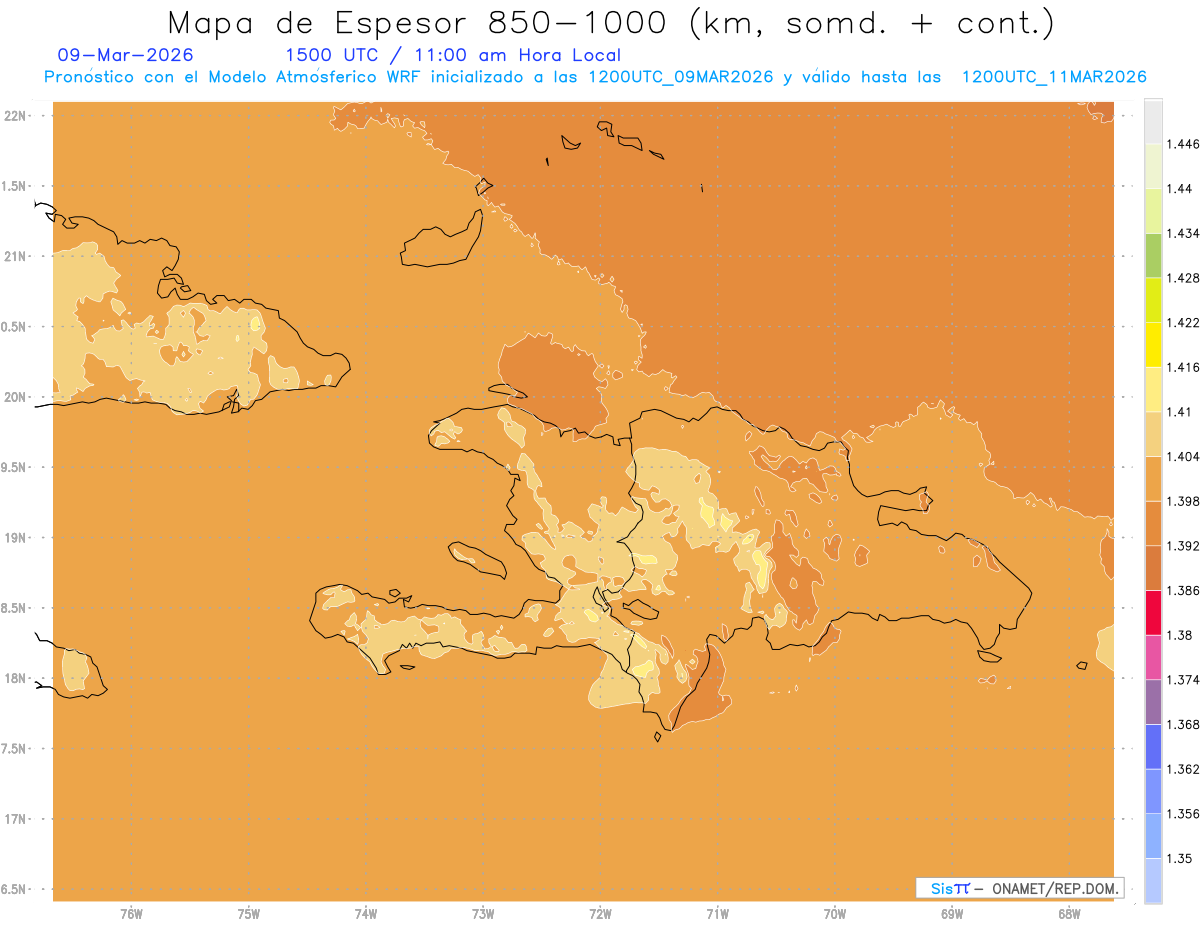Click the '70W' longitude axis label
This screenshot has width=1200, height=927.
[835, 913]
